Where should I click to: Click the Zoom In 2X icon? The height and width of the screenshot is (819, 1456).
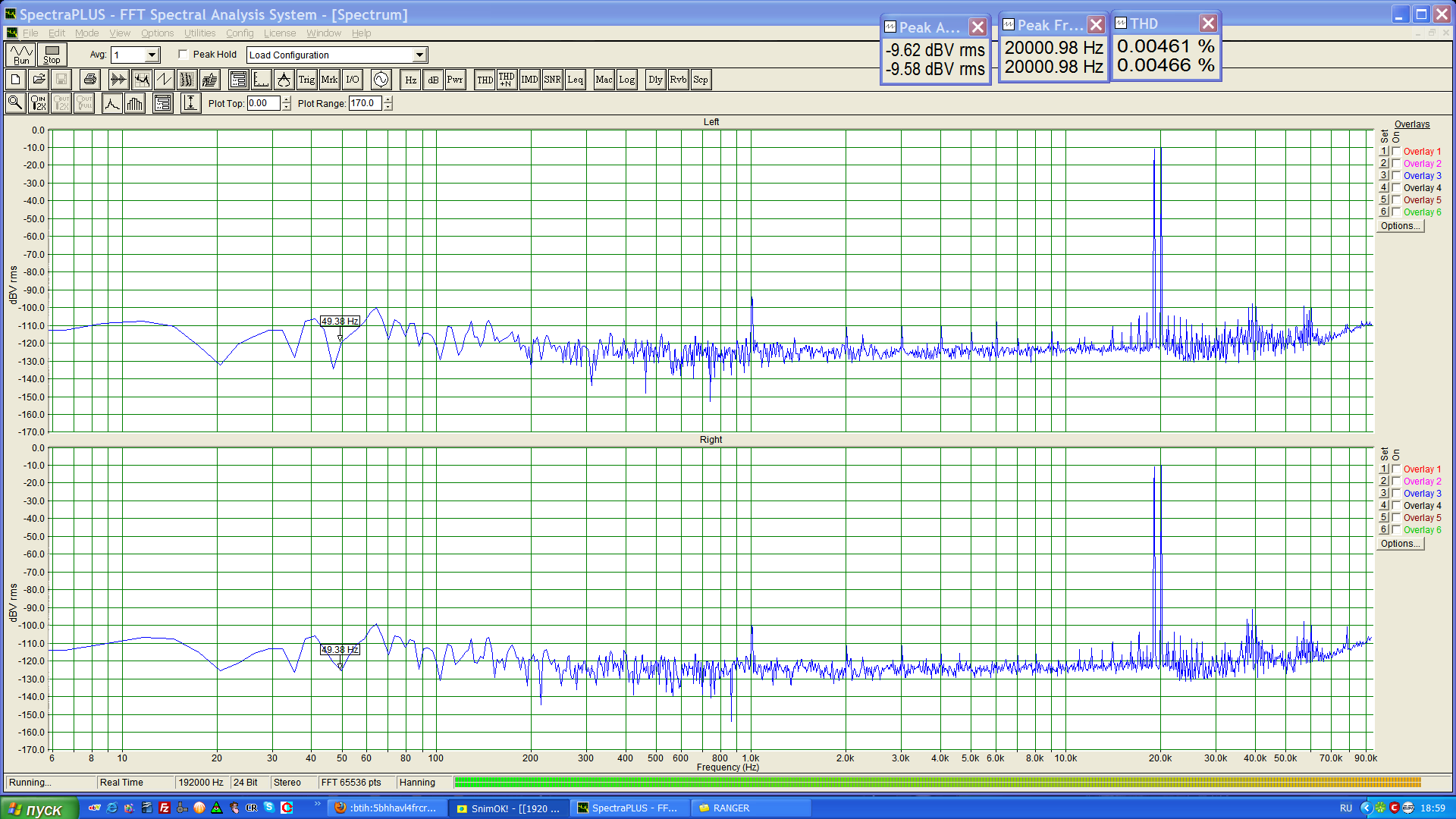[x=38, y=103]
